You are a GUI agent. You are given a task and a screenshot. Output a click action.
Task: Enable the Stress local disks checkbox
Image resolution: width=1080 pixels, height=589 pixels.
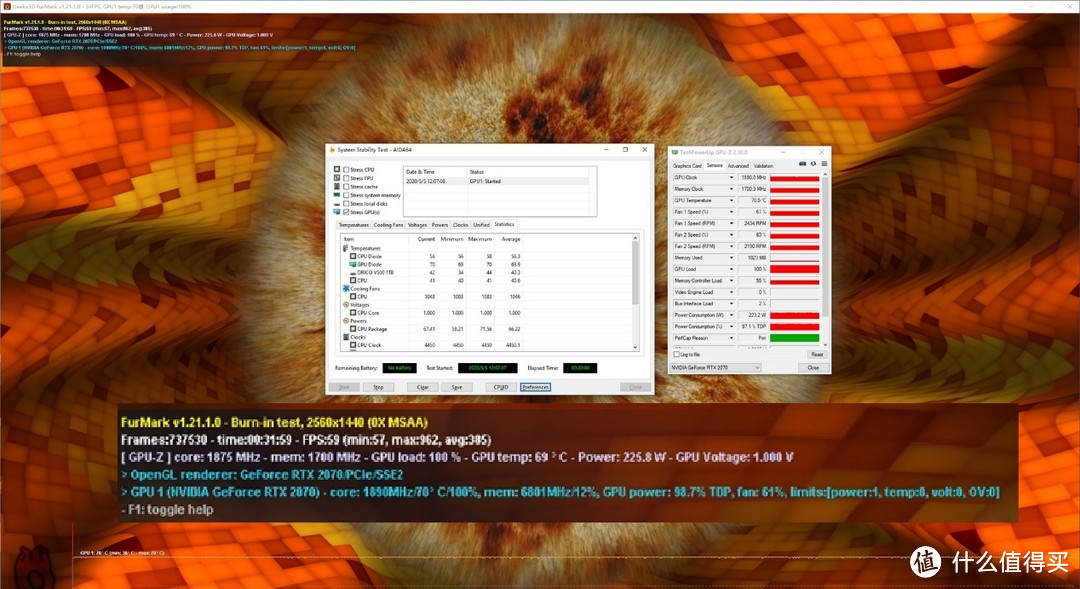pyautogui.click(x=346, y=204)
